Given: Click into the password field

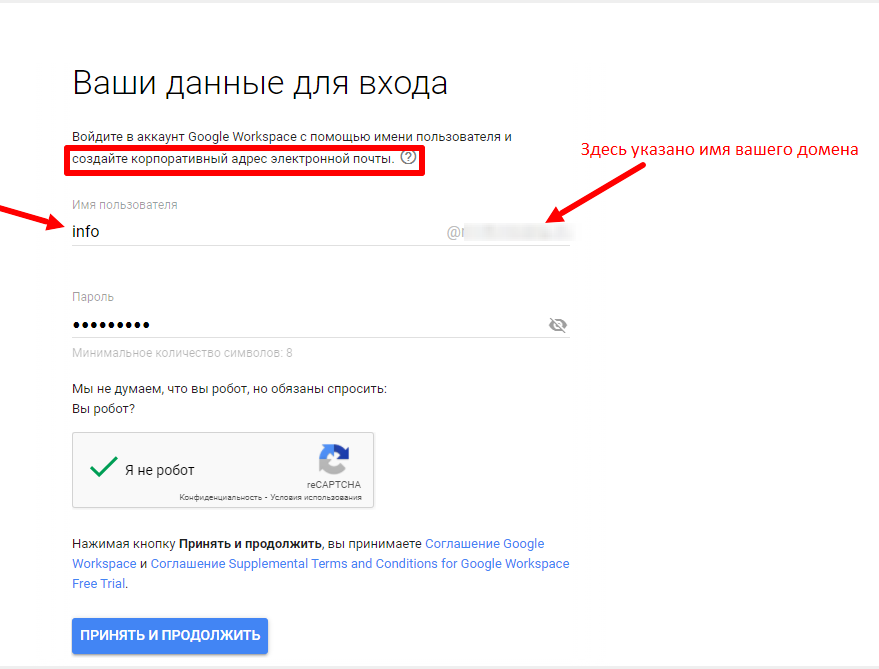Looking at the screenshot, I should point(300,325).
